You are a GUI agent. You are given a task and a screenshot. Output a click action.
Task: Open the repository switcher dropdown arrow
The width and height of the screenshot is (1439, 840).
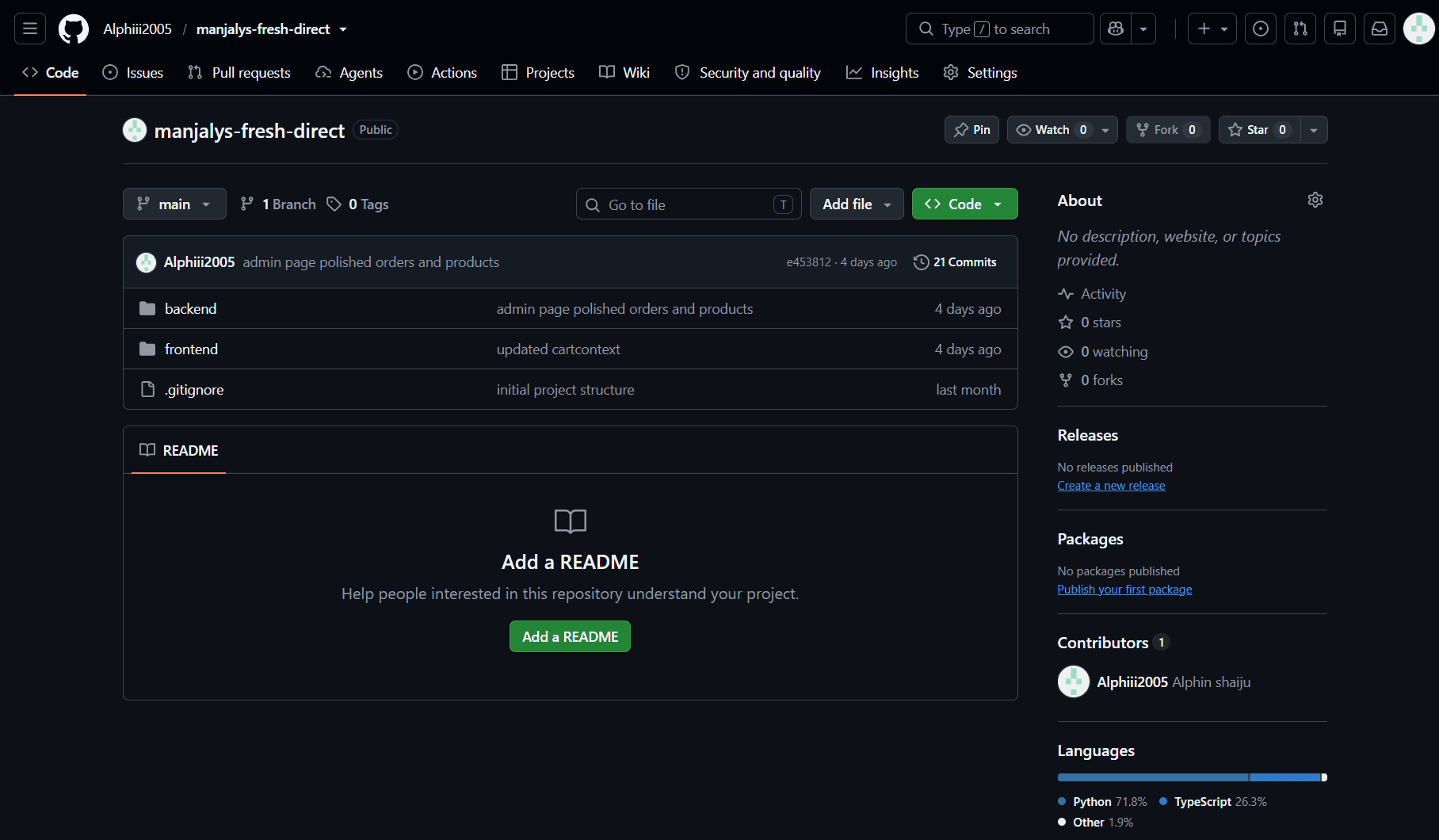pos(343,29)
